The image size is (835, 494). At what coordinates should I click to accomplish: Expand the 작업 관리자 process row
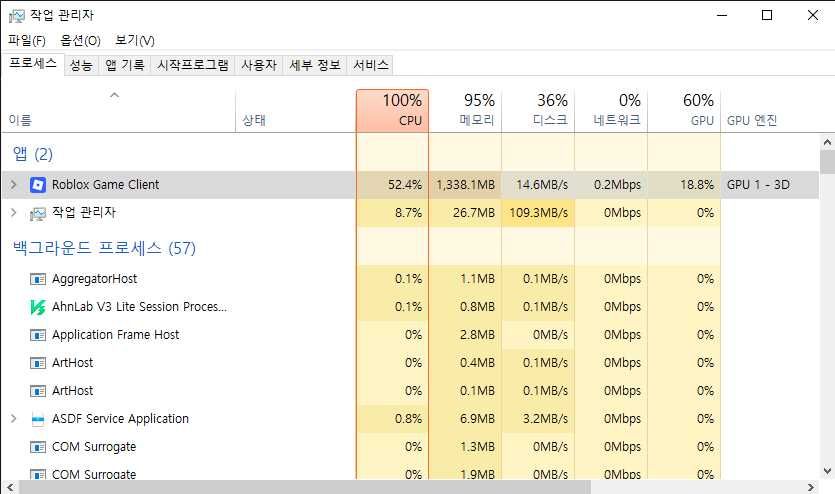13,213
